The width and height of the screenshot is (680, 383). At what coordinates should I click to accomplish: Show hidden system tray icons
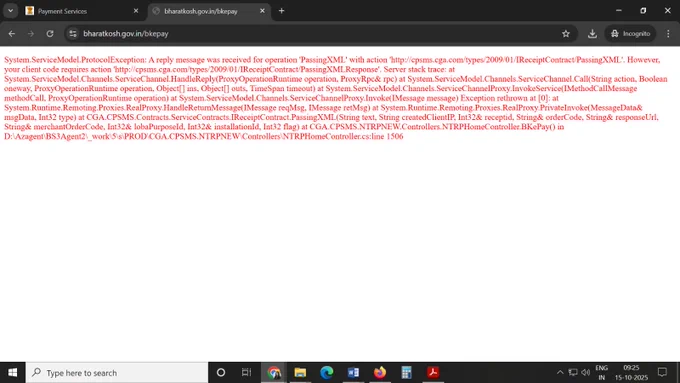560,373
